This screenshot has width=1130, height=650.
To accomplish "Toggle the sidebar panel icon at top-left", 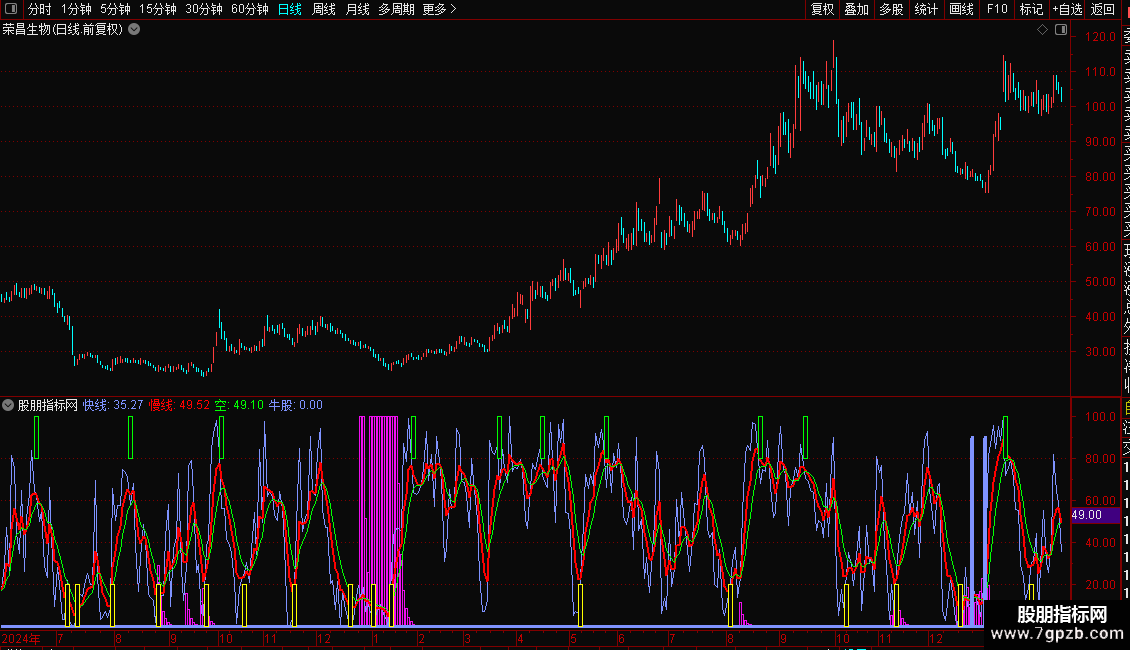I will point(11,9).
